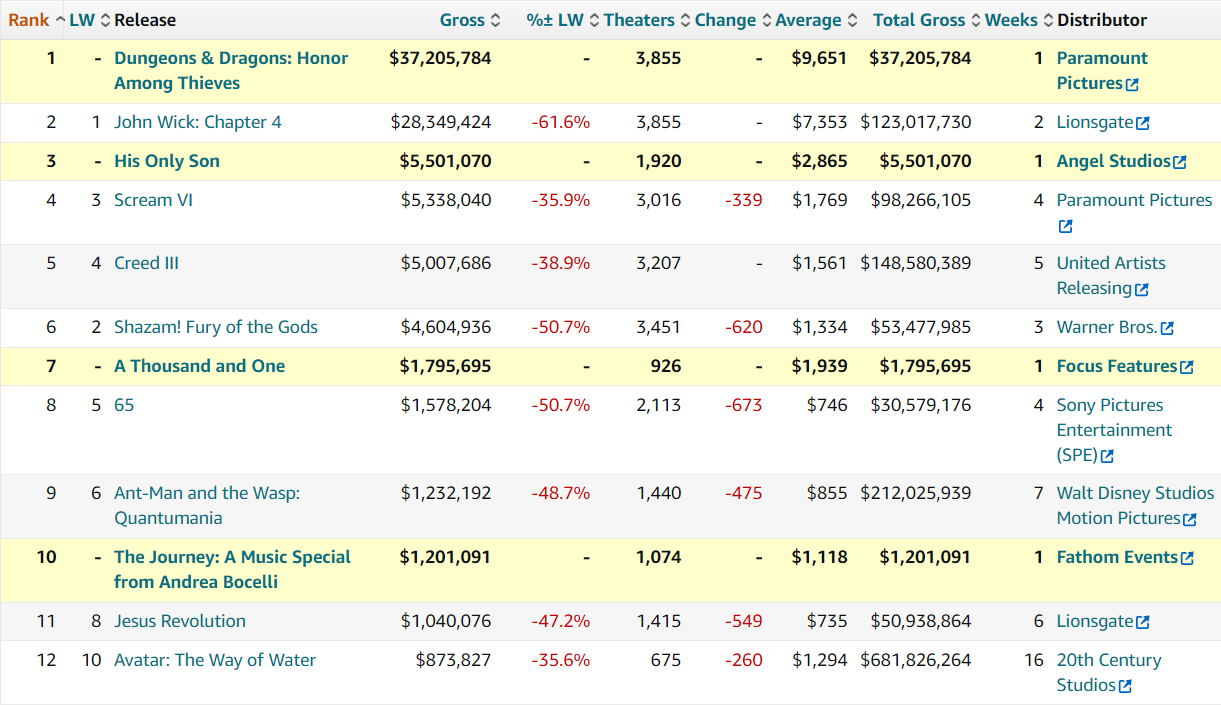Click external link icon after Walt Disney Studios
1221x705 pixels.
click(x=1190, y=520)
